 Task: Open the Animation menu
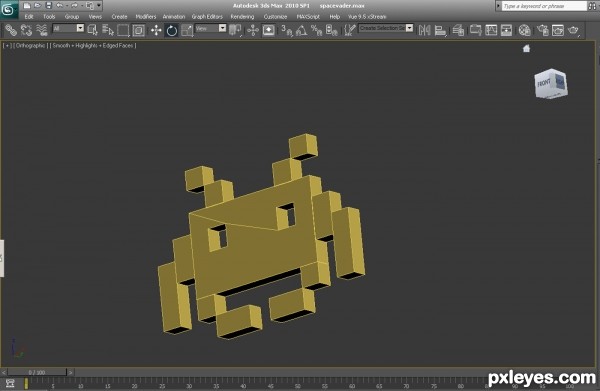tap(174, 17)
